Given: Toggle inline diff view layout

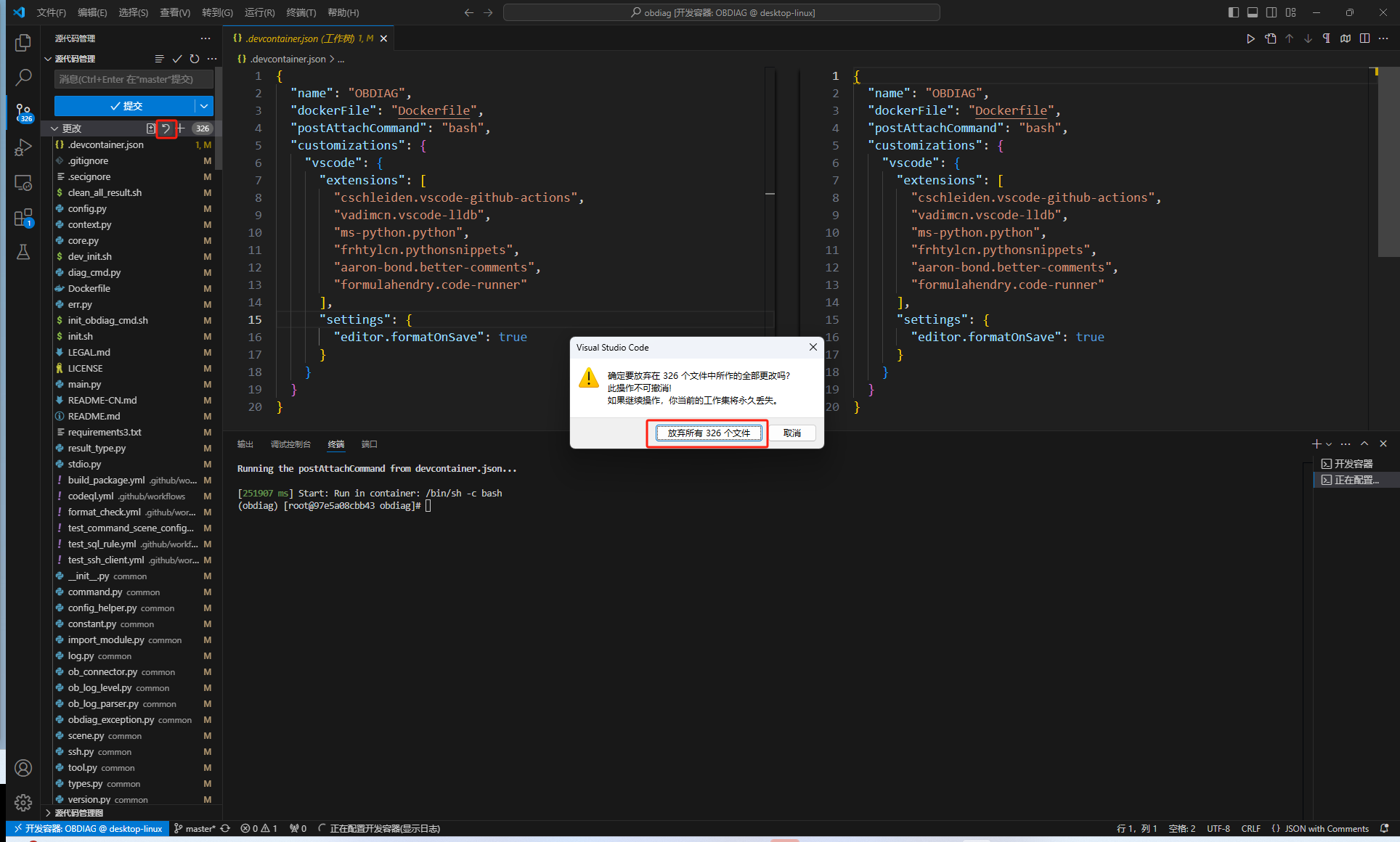Looking at the screenshot, I should tap(1364, 38).
